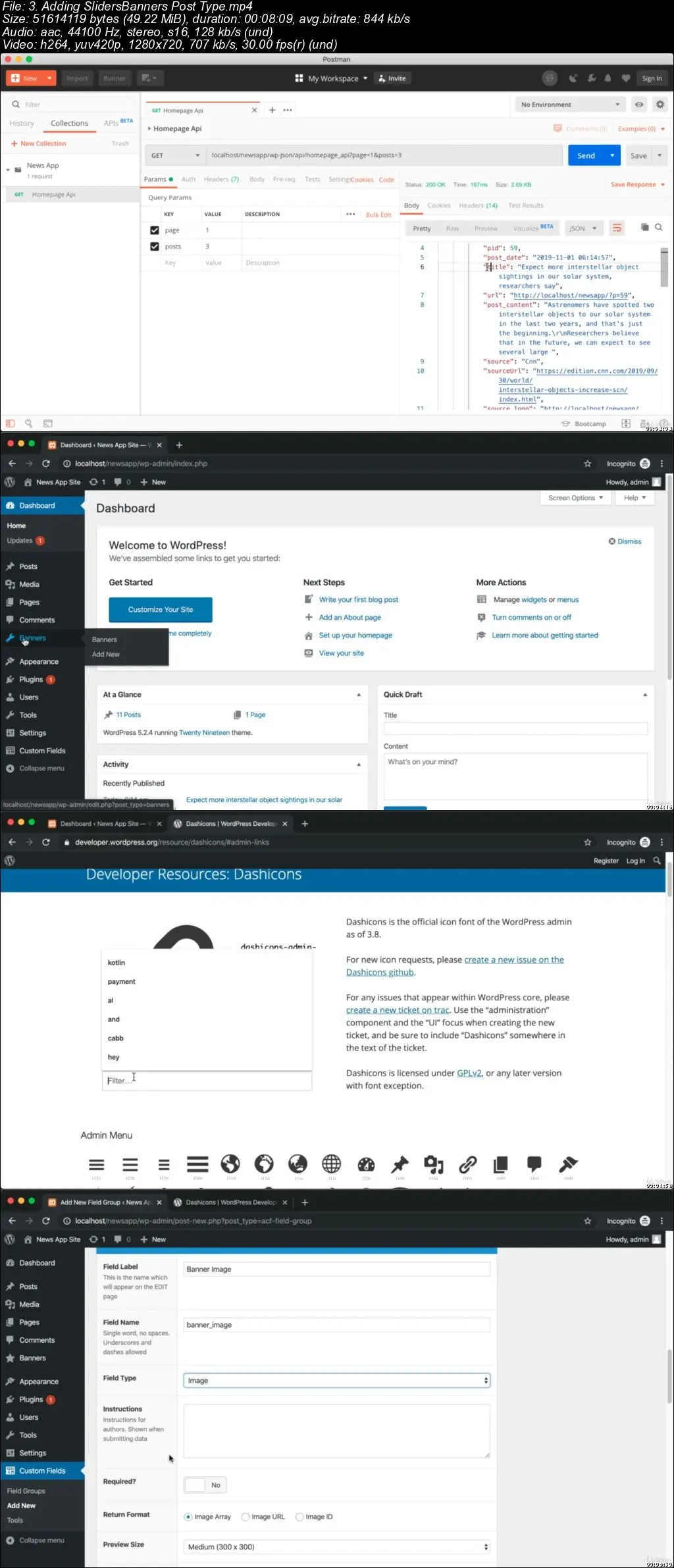
Task: Click the reload icon in the Dashicons browser window
Action: 46,842
